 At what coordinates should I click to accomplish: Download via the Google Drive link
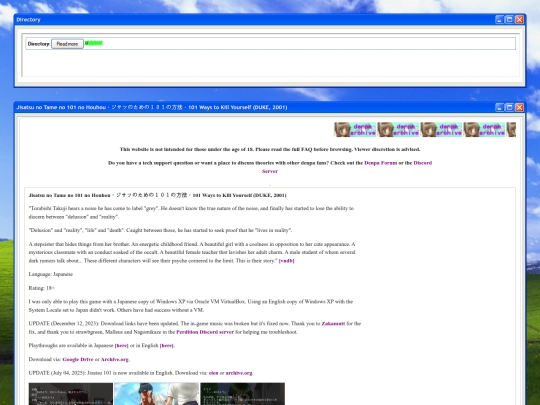click(78, 360)
